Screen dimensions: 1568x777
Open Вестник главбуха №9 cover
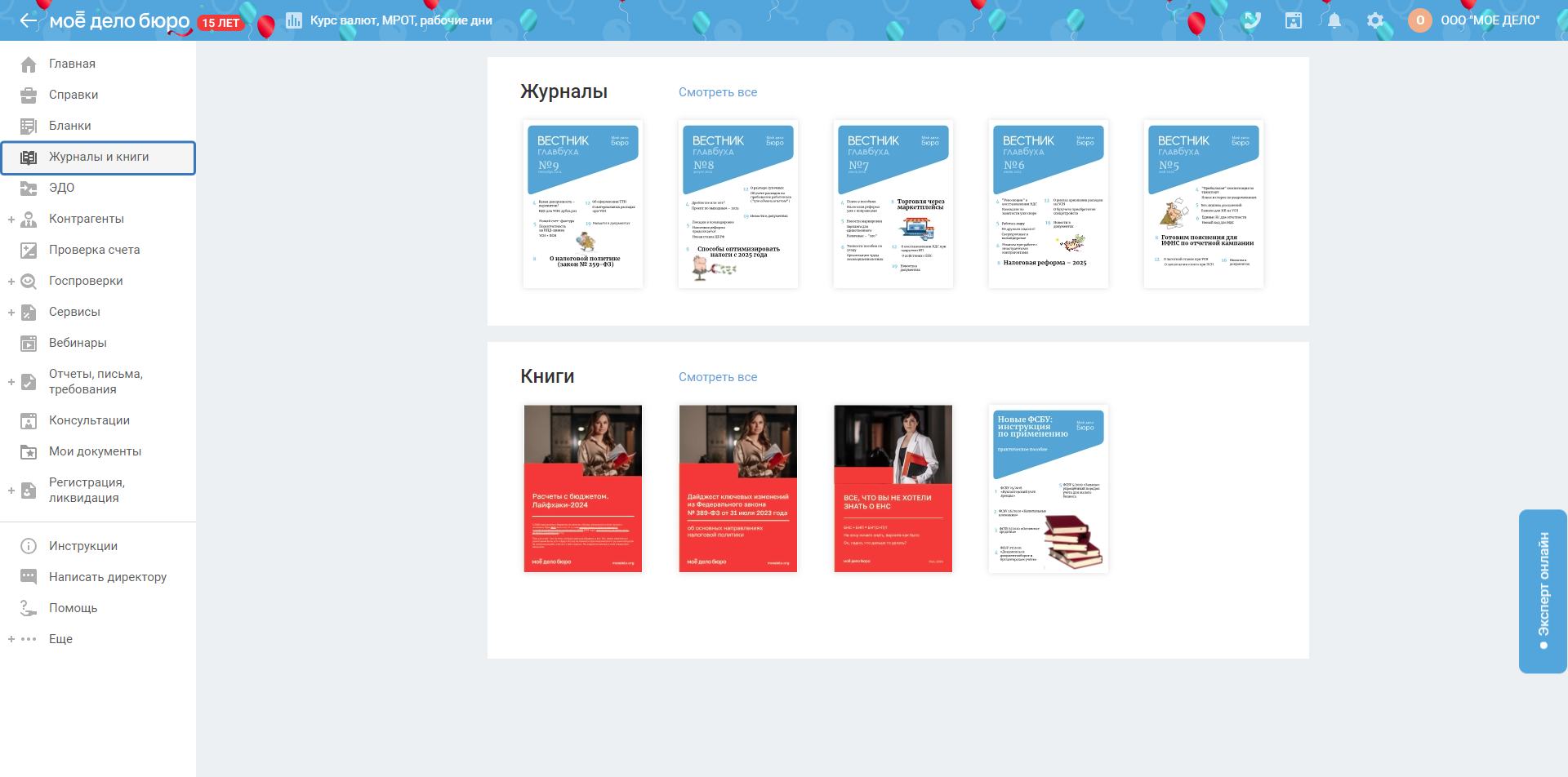(583, 204)
